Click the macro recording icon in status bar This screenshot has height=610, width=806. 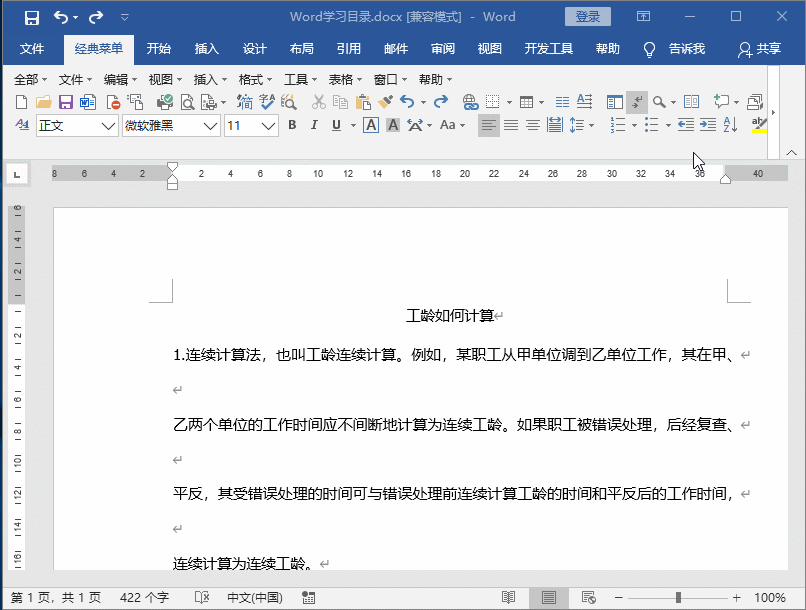[308, 598]
